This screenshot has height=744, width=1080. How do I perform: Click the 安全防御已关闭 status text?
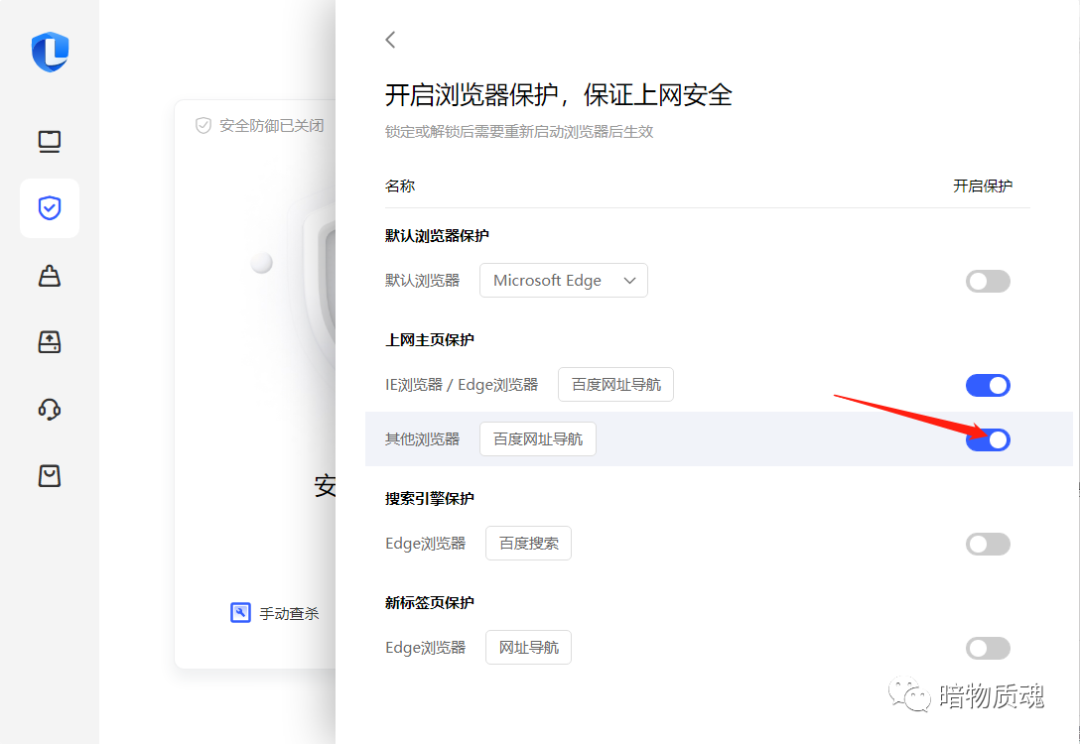pyautogui.click(x=271, y=125)
